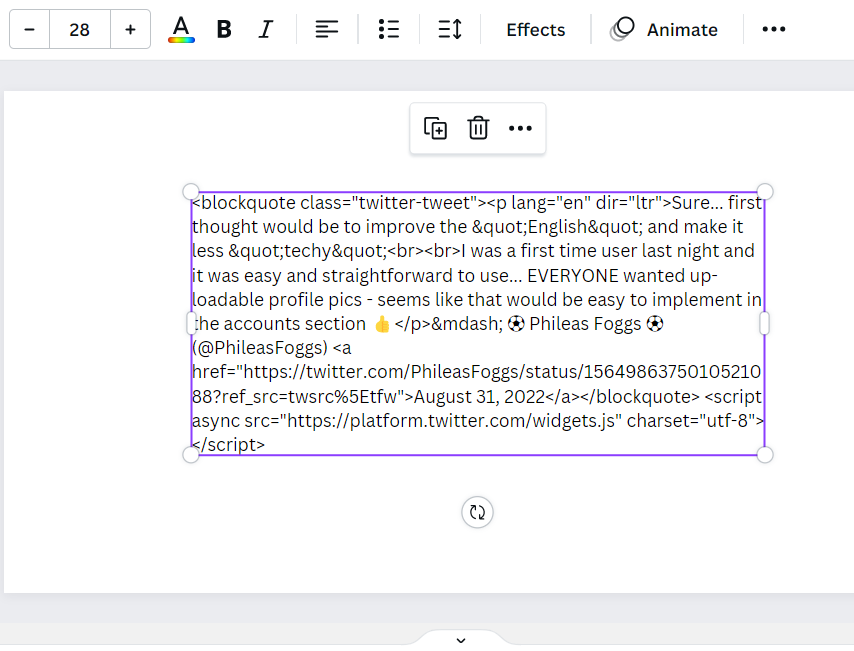Open more options for selected element

[x=520, y=129]
